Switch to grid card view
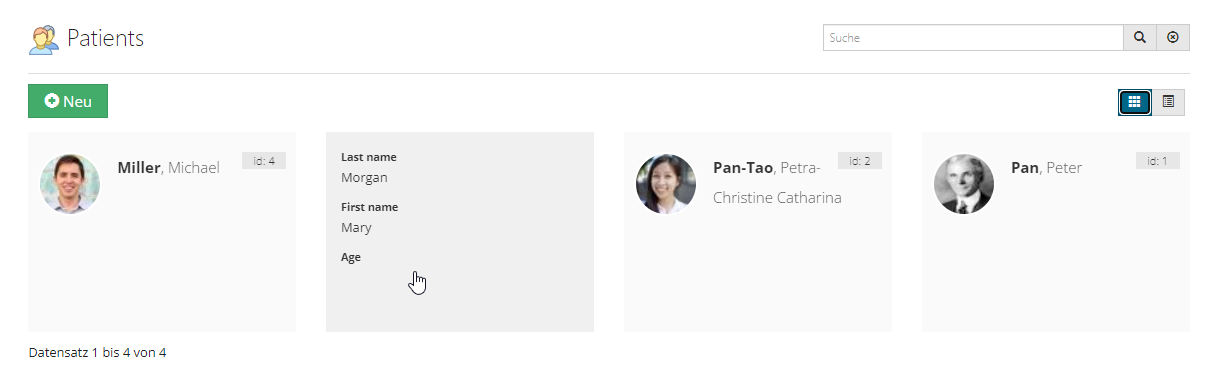Viewport: 1222px width, 380px height. point(1134,101)
